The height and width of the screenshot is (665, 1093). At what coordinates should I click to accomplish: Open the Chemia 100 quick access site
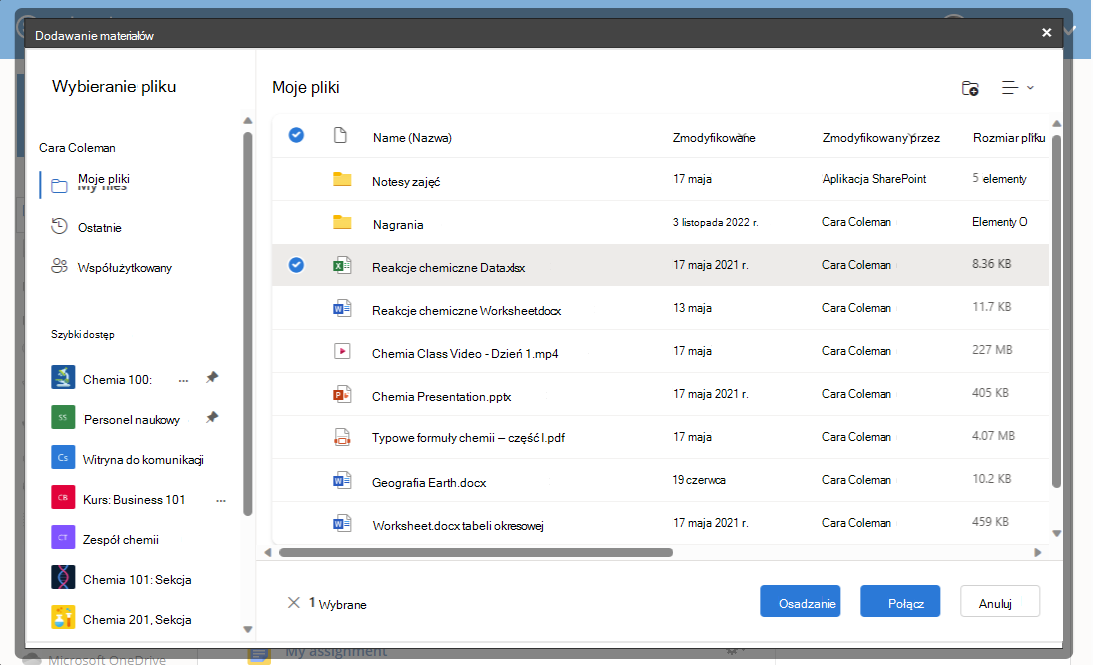(117, 380)
